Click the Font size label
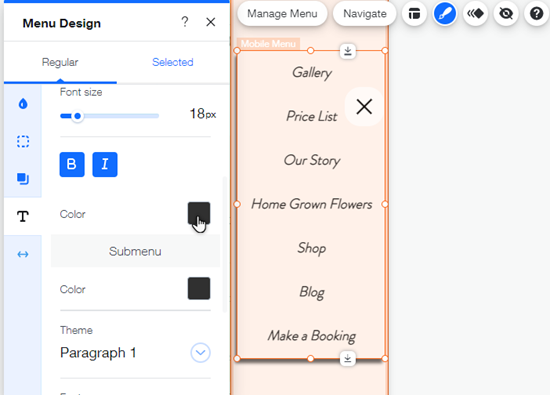The image size is (550, 395). coord(81,92)
